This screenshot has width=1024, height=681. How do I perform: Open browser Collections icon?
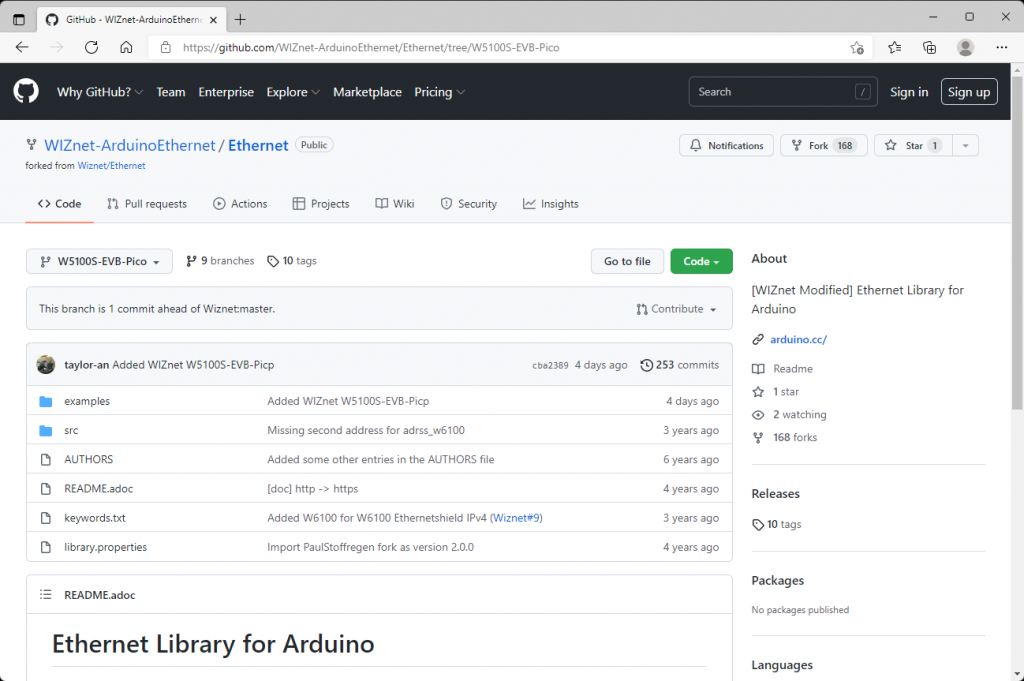[929, 47]
